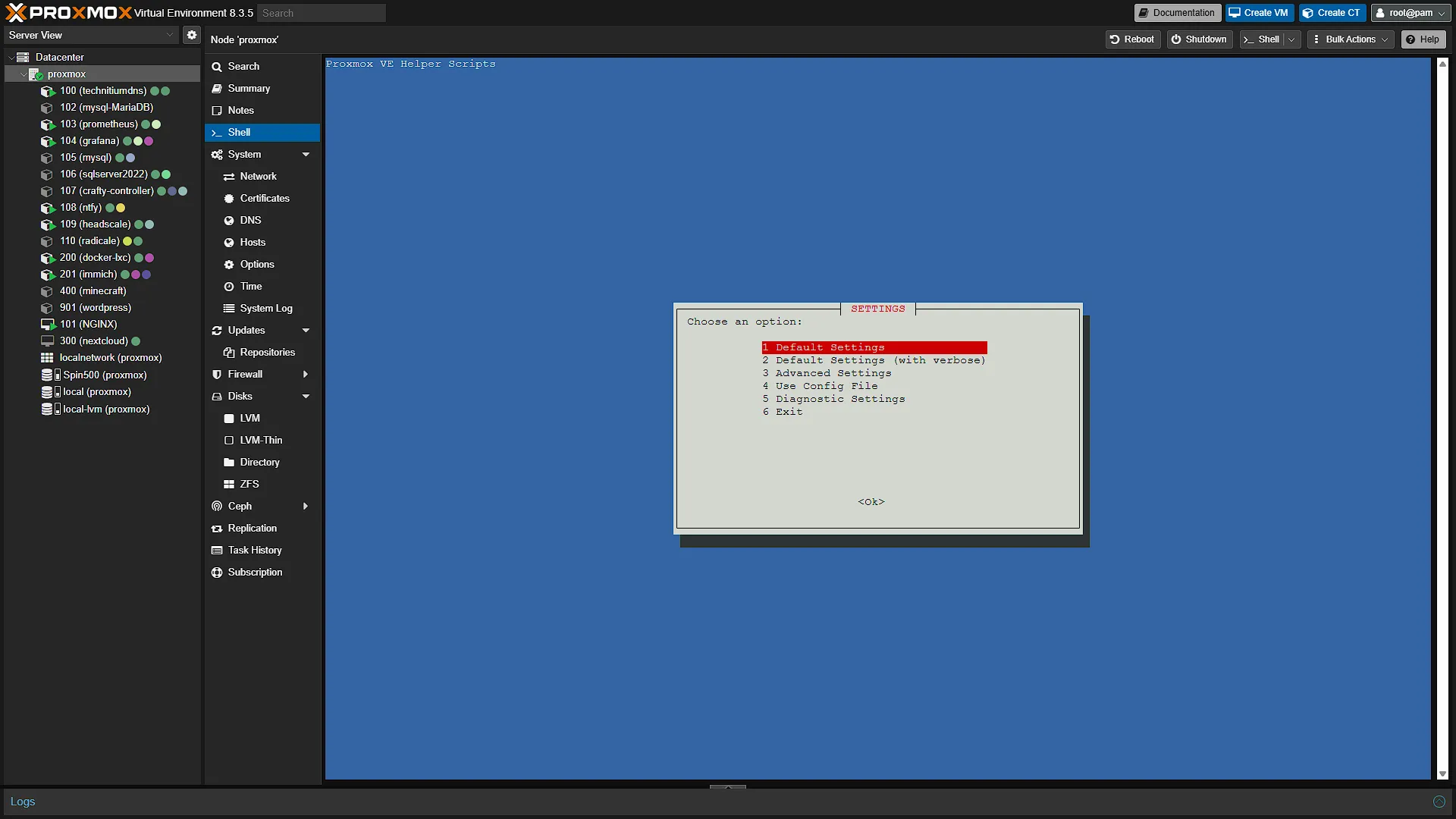The image size is (1456, 819).
Task: Open the Shell button dropdown arrow
Action: point(1291,39)
